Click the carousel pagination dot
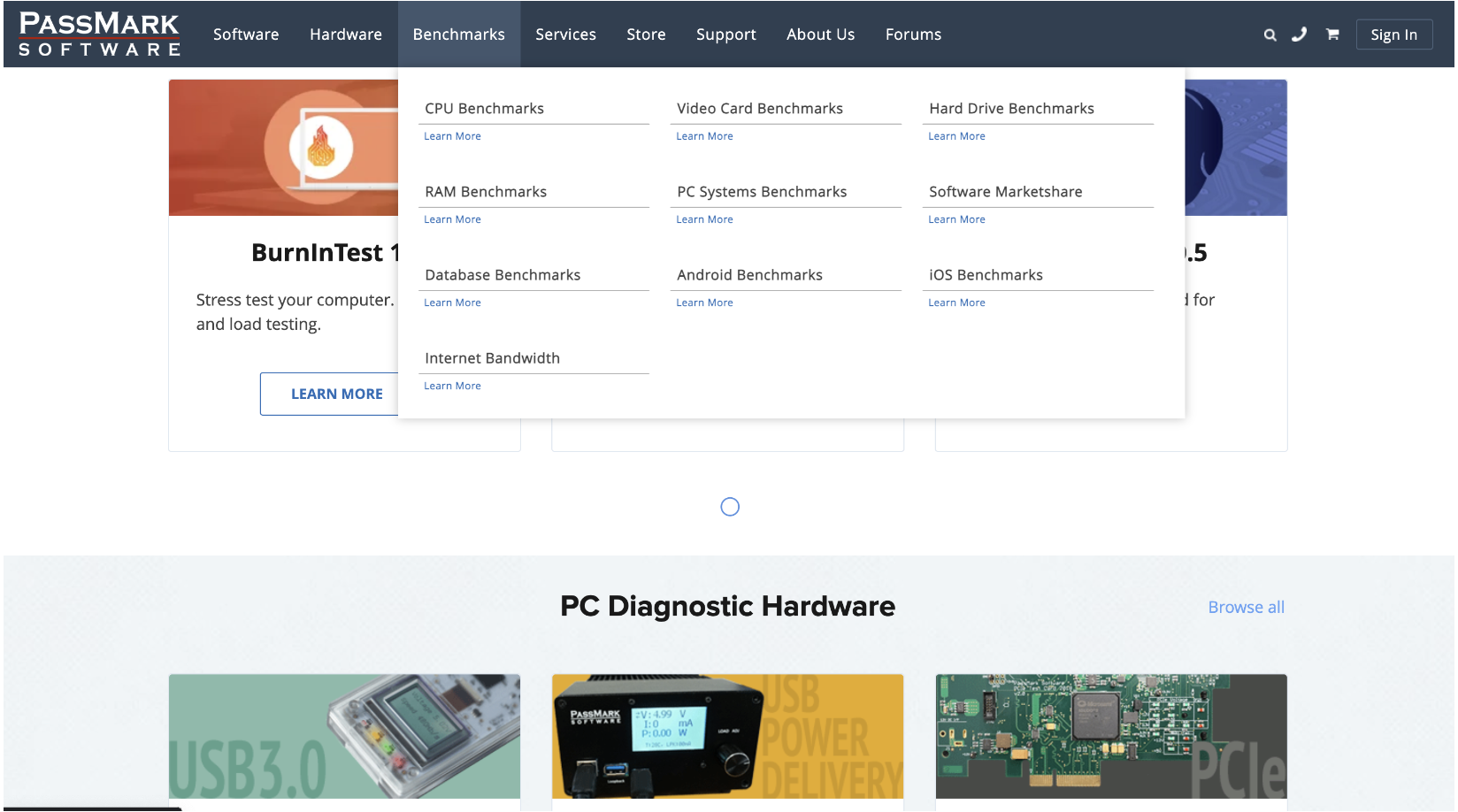1458x812 pixels. coord(730,507)
